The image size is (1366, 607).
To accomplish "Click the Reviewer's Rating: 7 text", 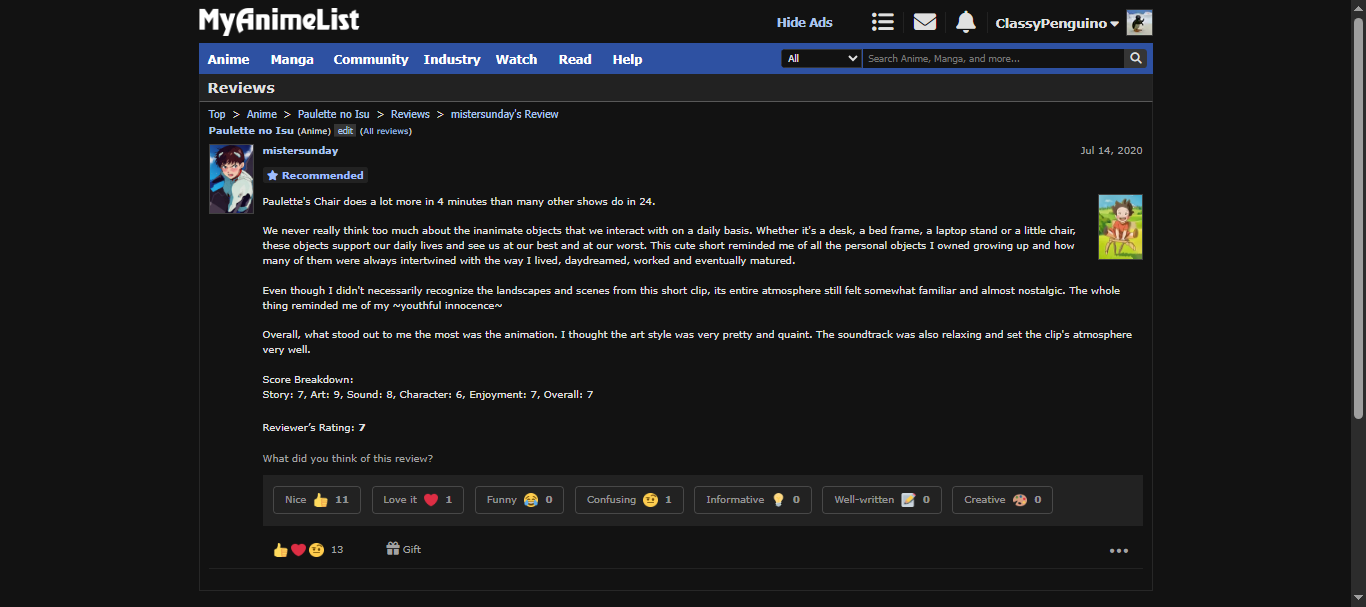I will (x=314, y=428).
